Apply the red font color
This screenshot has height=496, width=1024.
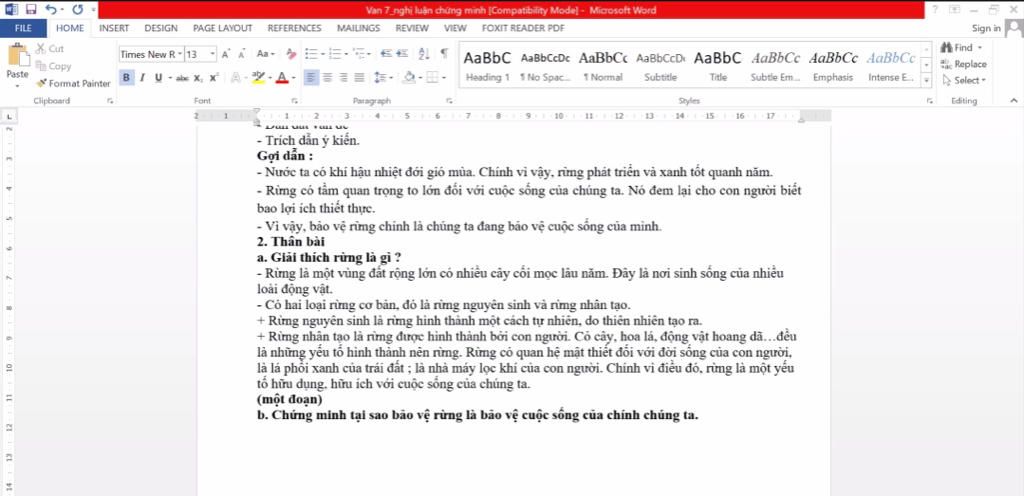point(281,78)
